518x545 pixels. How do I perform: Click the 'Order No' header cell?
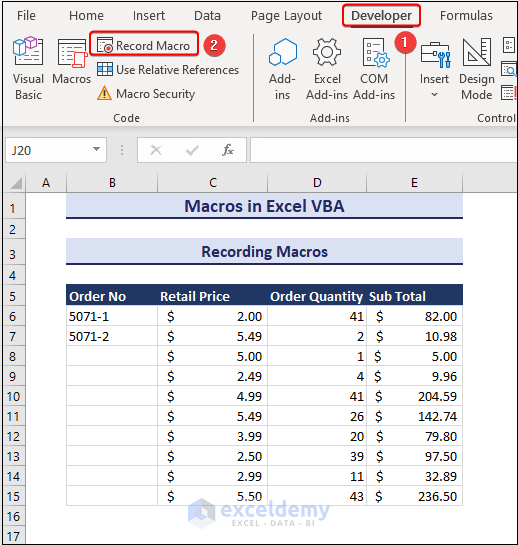click(x=112, y=296)
